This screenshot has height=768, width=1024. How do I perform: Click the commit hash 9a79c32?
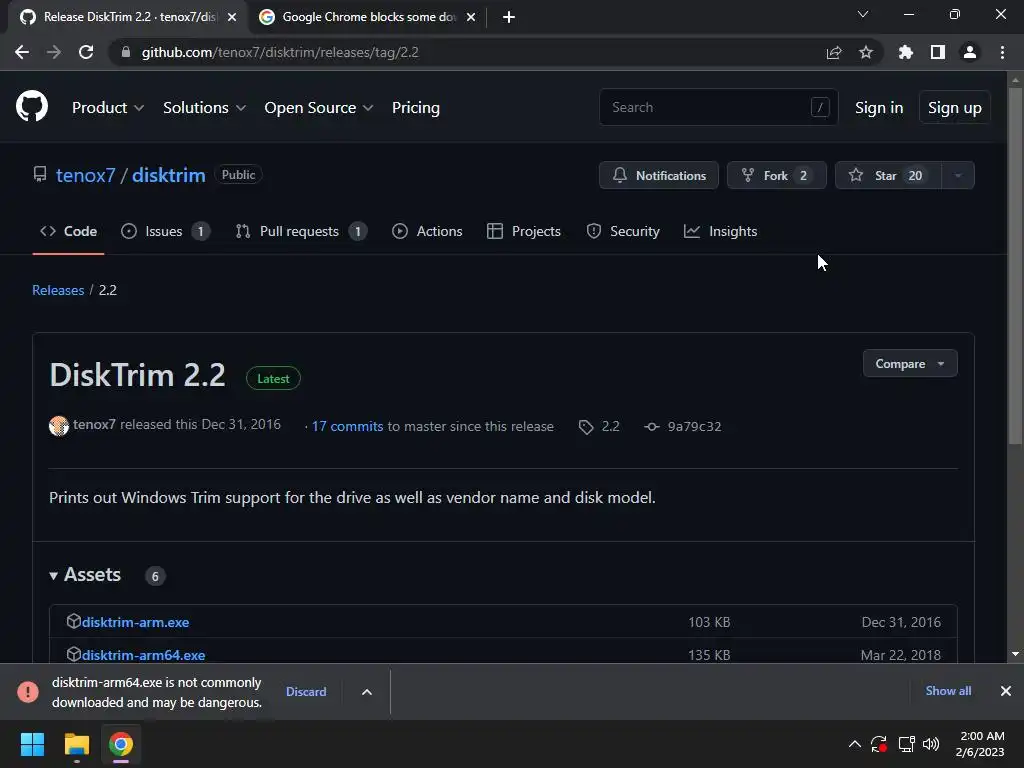(694, 426)
